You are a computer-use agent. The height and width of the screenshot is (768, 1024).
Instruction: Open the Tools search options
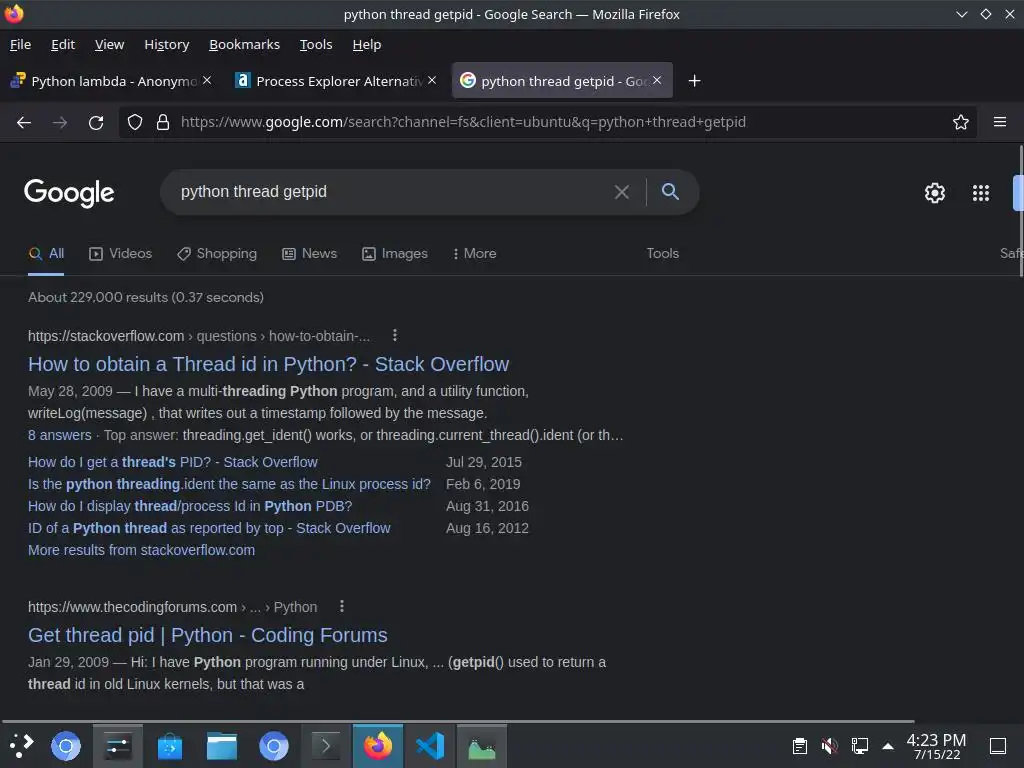click(662, 253)
